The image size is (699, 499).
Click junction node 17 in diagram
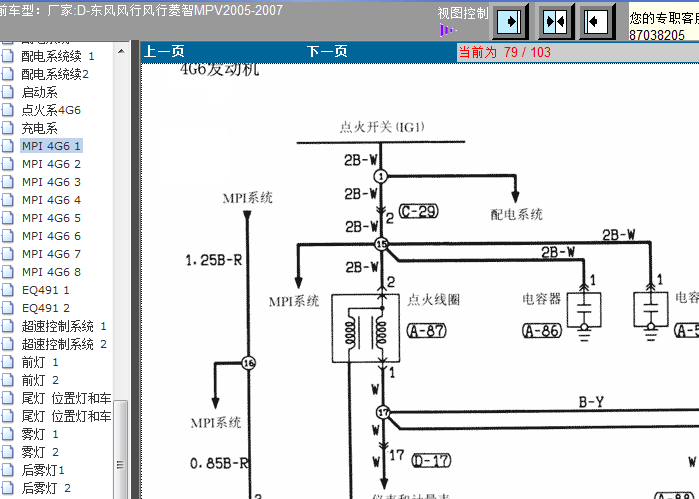pyautogui.click(x=383, y=412)
